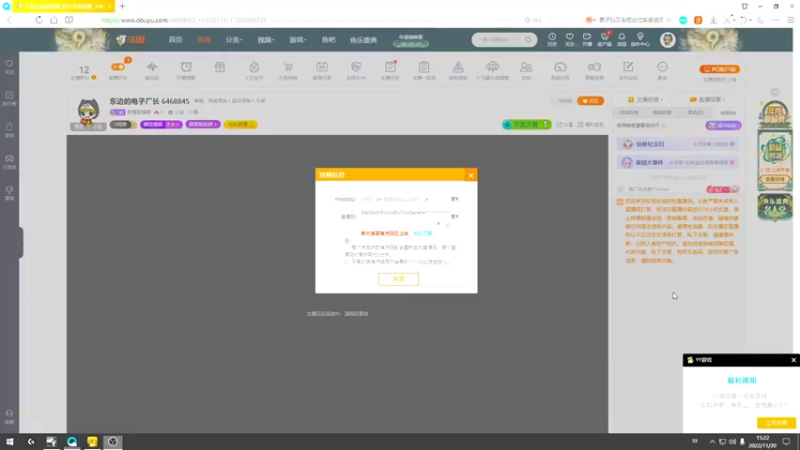Expand the right-hand header section next to 主播投稿
Viewport: 800px width, 450px height.
[707, 99]
